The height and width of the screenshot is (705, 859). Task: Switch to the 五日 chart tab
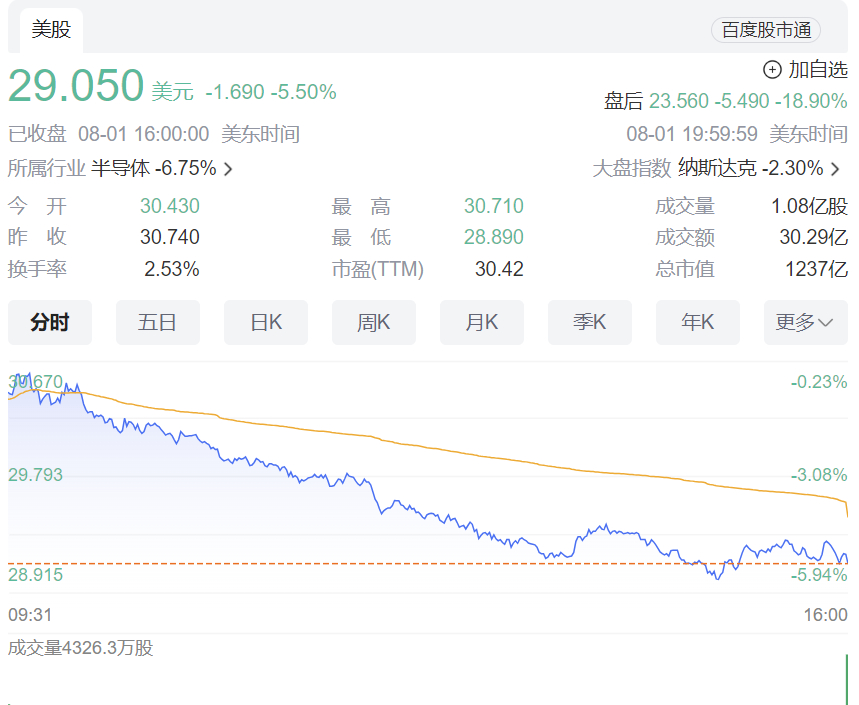click(158, 322)
